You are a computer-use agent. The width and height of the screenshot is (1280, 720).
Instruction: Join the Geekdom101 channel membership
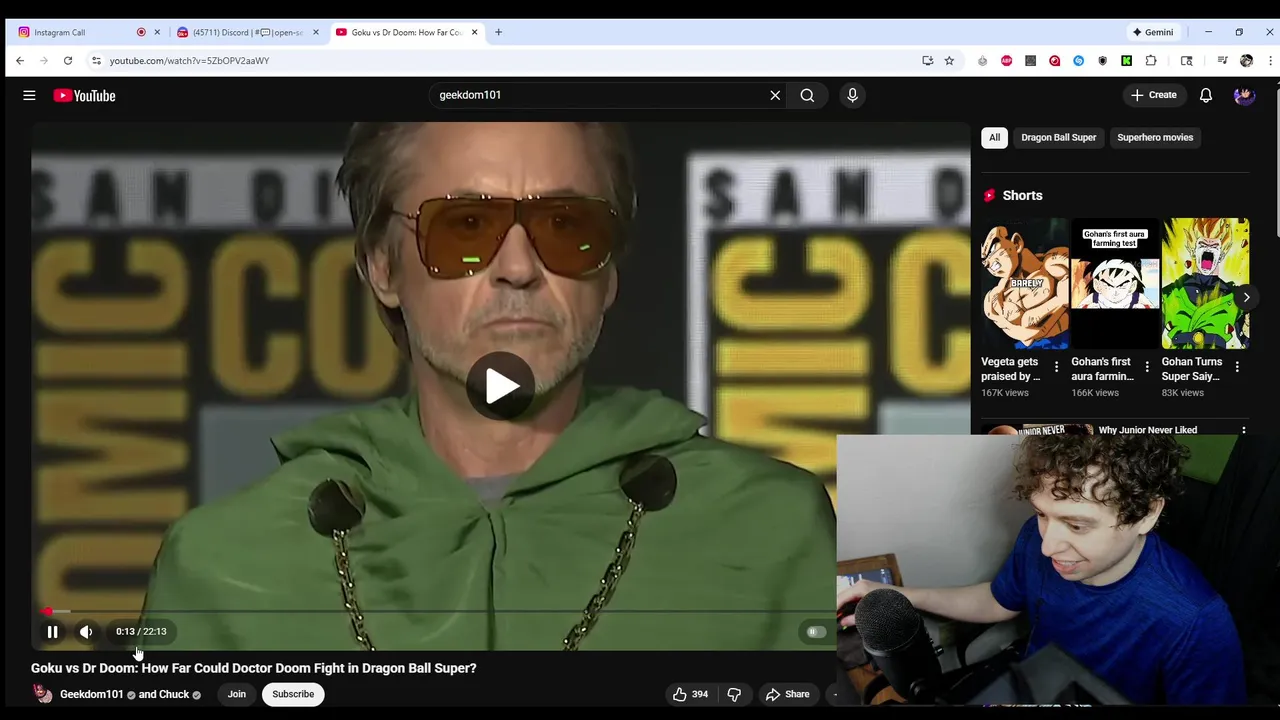tap(236, 694)
